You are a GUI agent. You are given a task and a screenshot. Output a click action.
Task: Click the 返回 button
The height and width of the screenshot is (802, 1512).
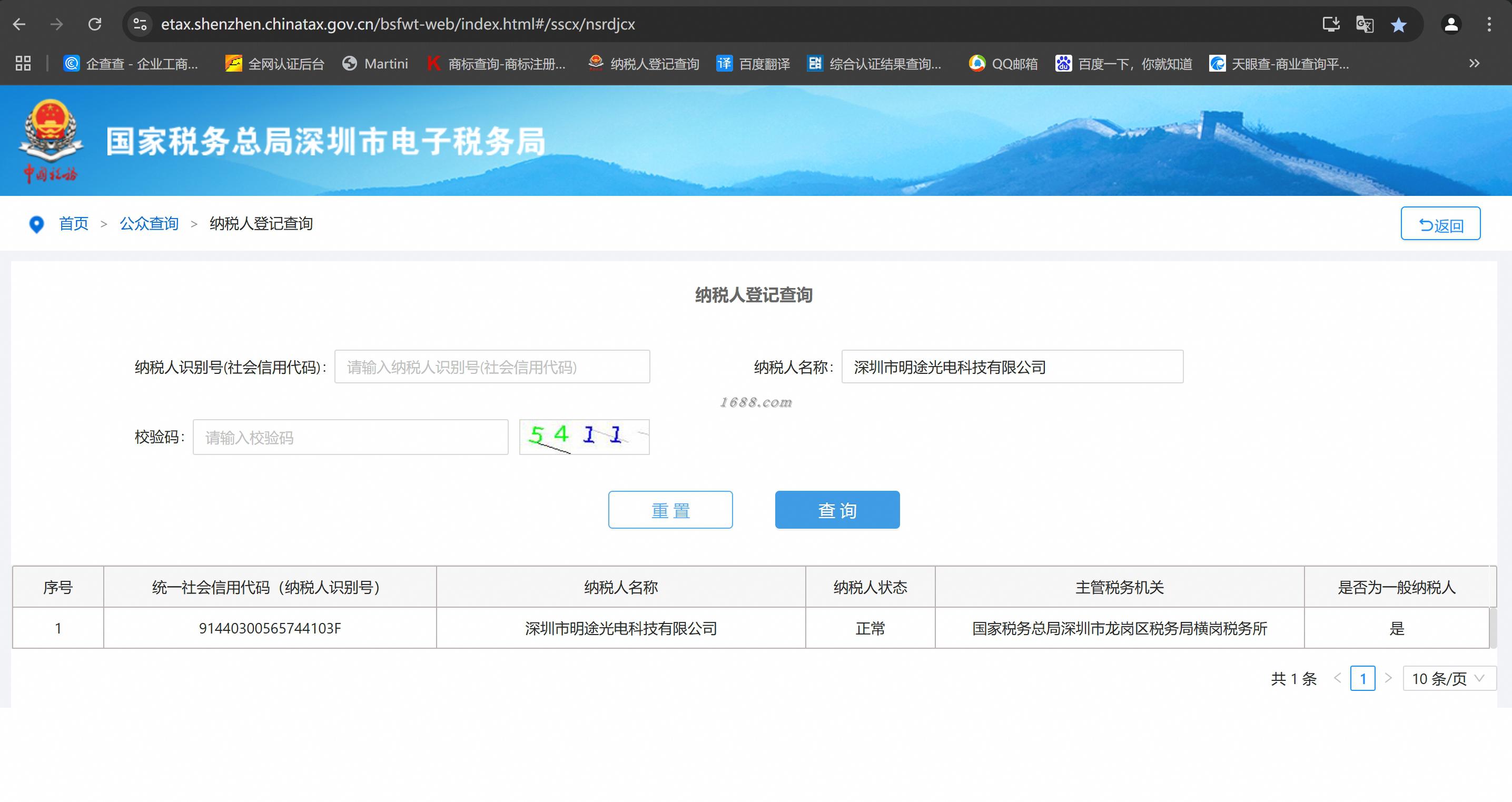(x=1440, y=223)
